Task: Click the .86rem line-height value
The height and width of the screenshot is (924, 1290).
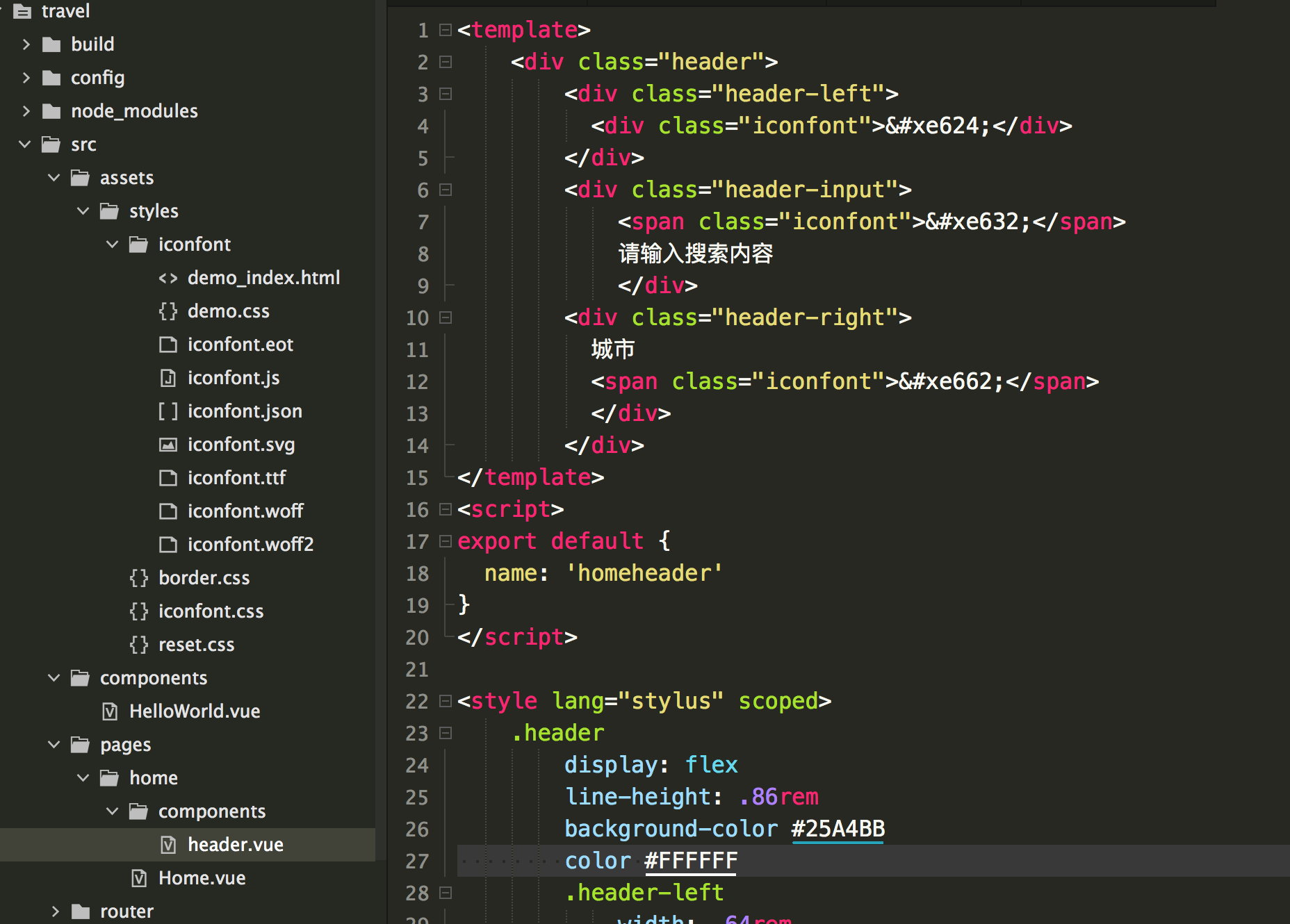Action: point(779,797)
